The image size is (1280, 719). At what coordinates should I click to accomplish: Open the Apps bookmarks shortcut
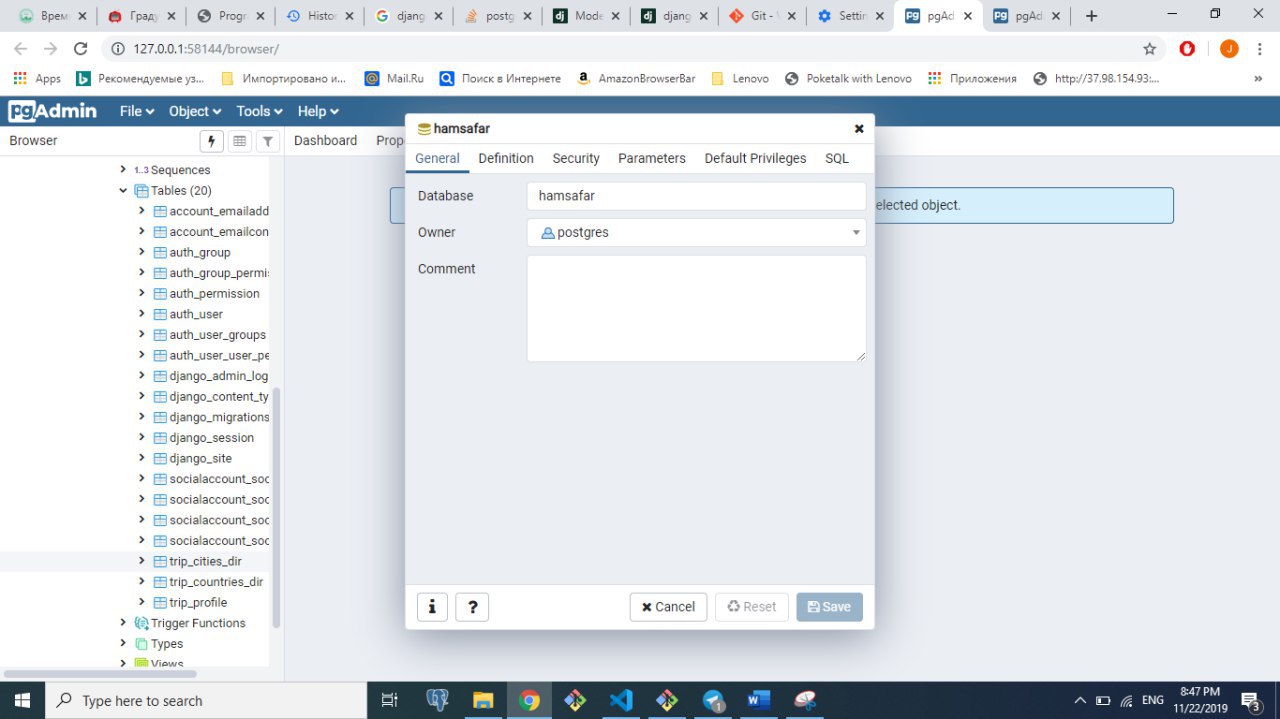[37, 78]
